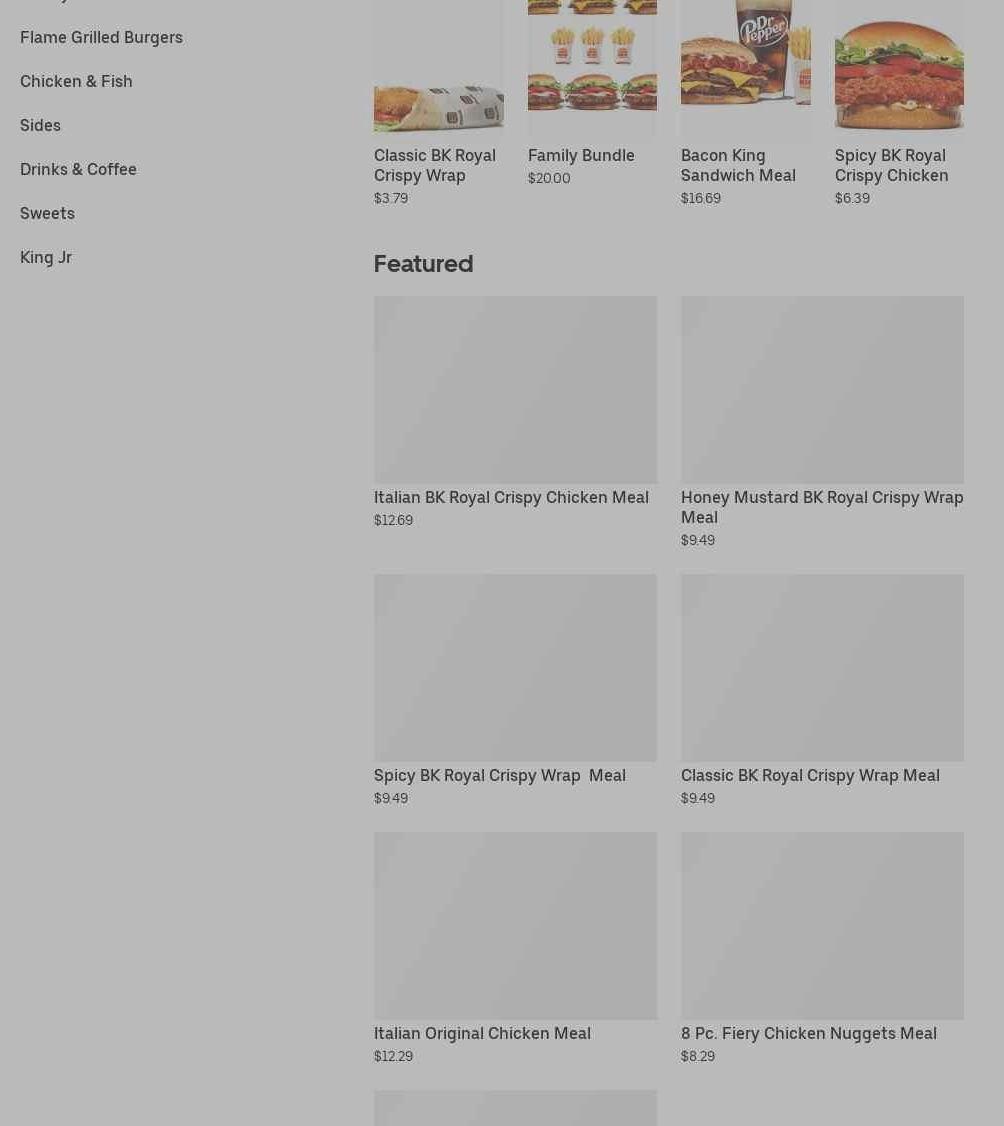This screenshot has width=1004, height=1126.
Task: Jump to the Sweets category
Action: coord(47,213)
